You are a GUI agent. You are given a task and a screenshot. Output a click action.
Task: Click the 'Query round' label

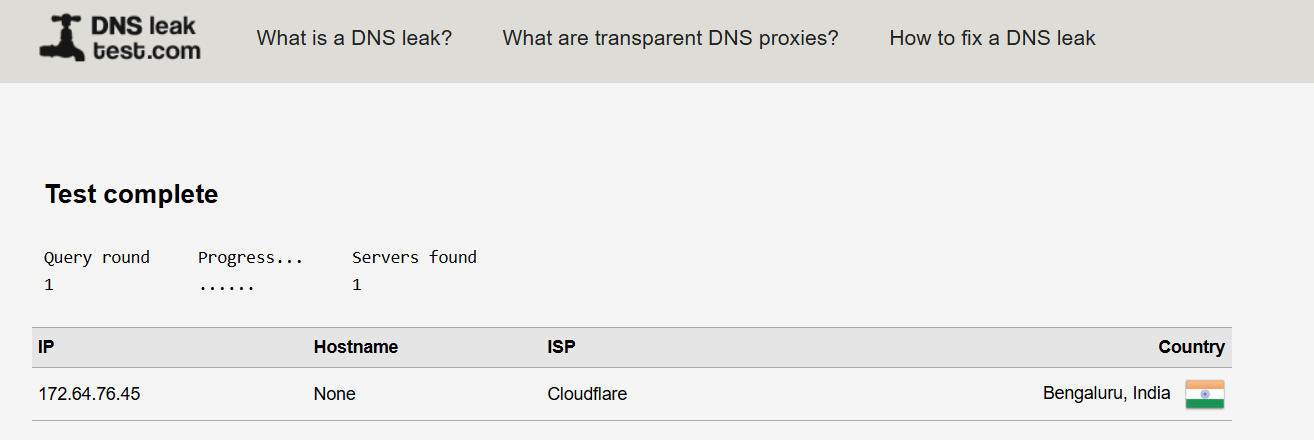point(97,257)
